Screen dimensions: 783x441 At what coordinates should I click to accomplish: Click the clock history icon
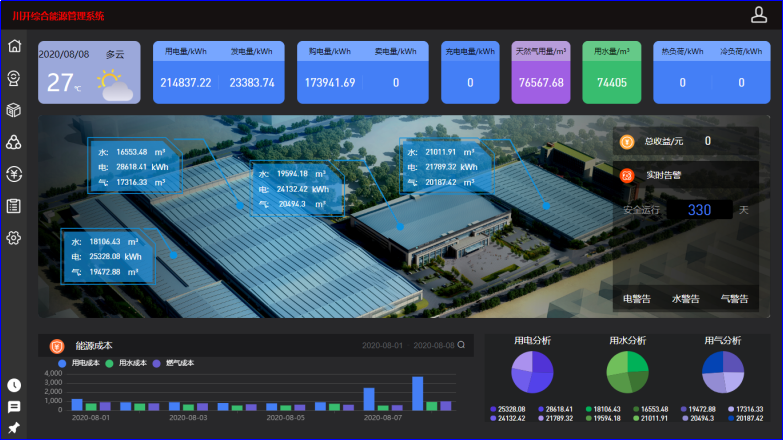[14, 385]
